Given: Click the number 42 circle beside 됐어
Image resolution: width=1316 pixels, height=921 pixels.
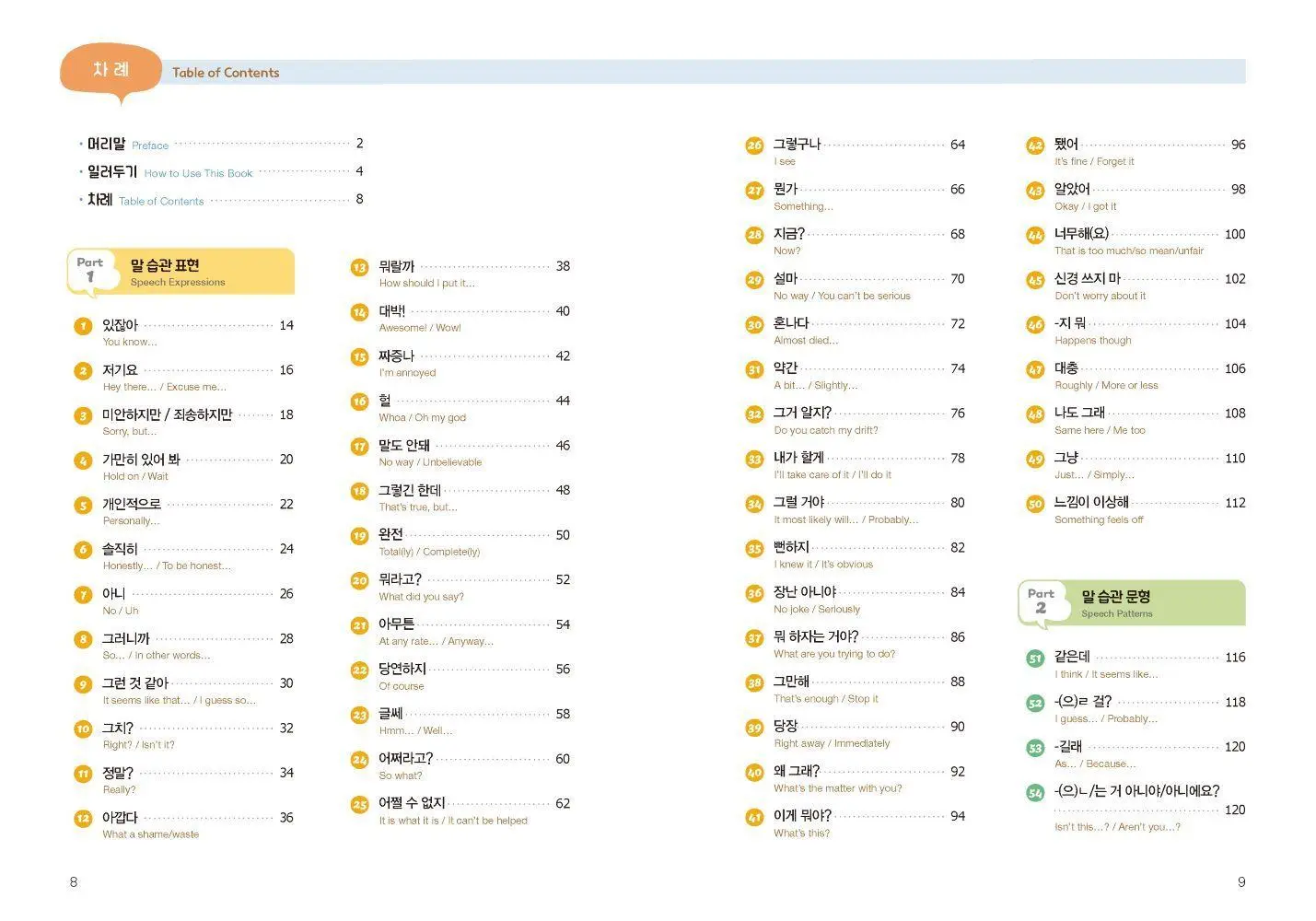Looking at the screenshot, I should (1035, 146).
